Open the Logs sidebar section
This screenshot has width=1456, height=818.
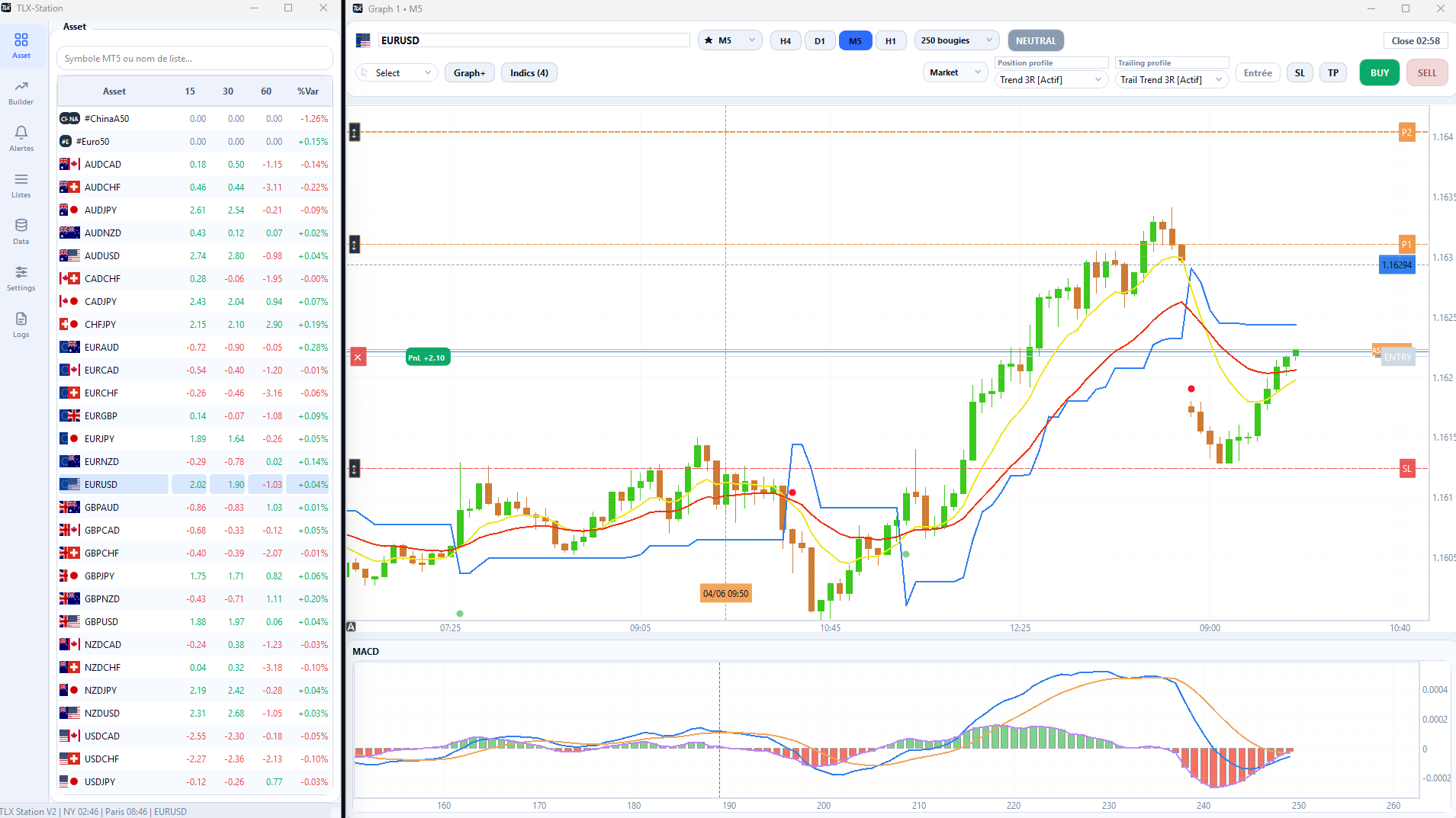(x=21, y=325)
